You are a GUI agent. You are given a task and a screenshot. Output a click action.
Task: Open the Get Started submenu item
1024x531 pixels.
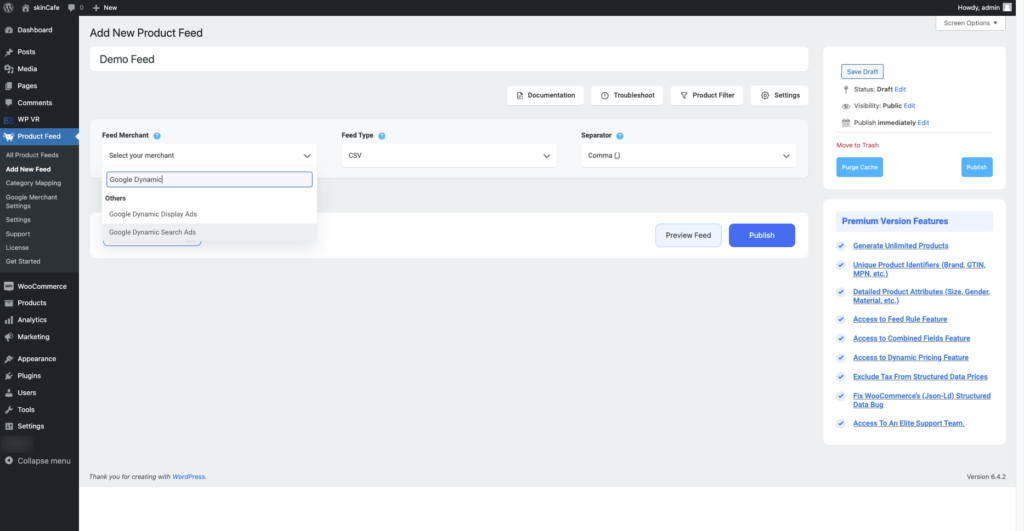(x=23, y=261)
